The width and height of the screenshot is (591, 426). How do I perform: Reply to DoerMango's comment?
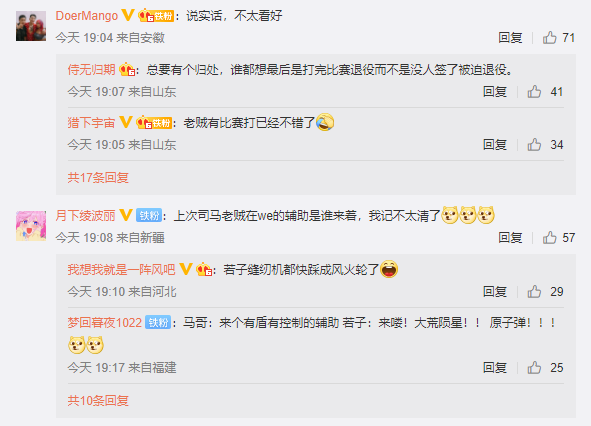[510, 38]
